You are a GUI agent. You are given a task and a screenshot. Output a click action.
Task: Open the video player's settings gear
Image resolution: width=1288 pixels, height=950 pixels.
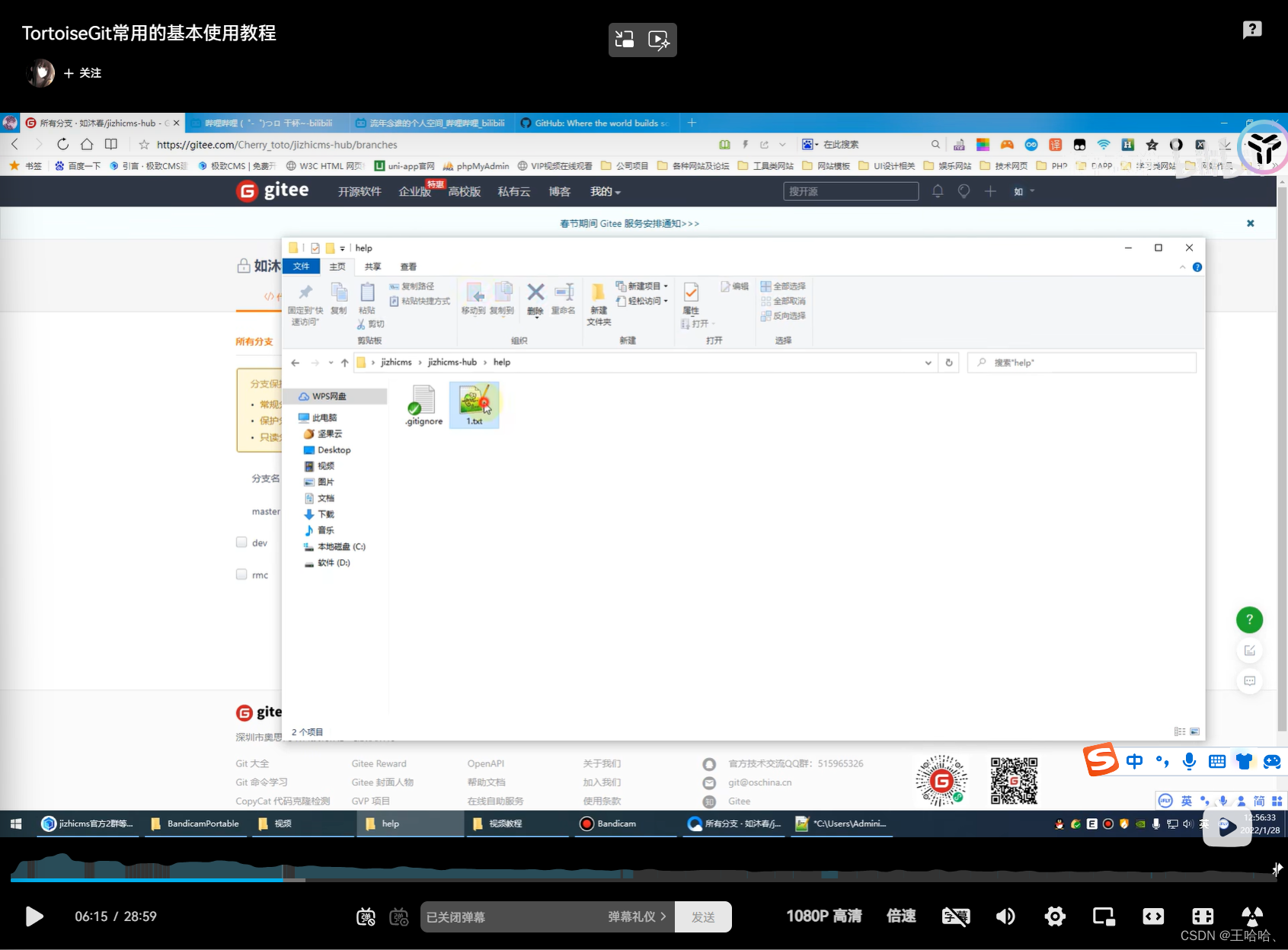(1055, 916)
